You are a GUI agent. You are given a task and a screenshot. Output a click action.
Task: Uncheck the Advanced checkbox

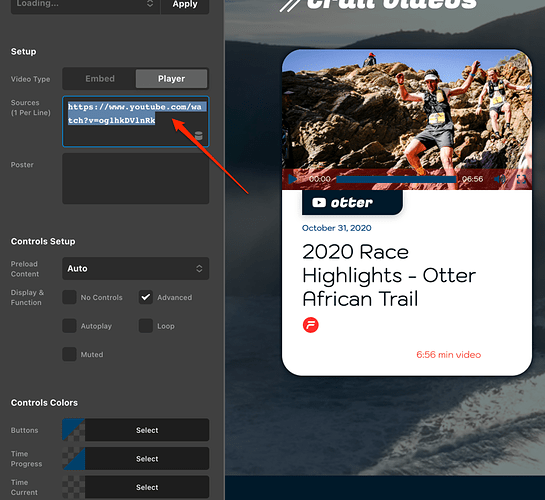pos(146,297)
